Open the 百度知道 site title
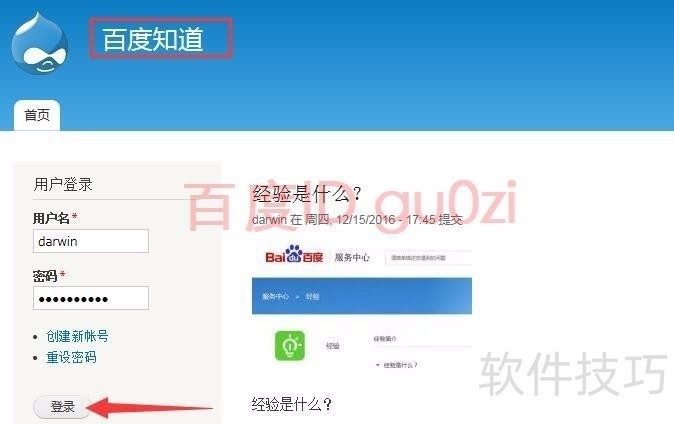674x424 pixels. pos(153,39)
